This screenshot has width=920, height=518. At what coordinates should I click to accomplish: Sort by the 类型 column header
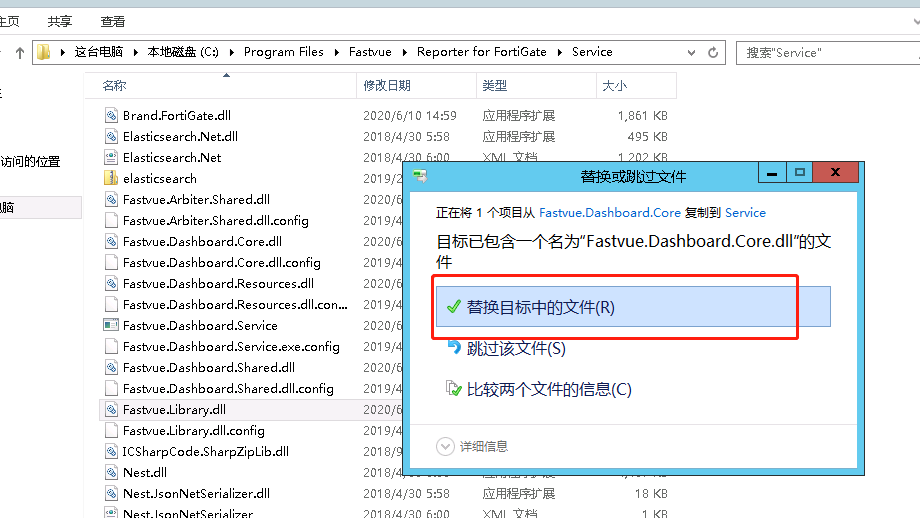[536, 86]
